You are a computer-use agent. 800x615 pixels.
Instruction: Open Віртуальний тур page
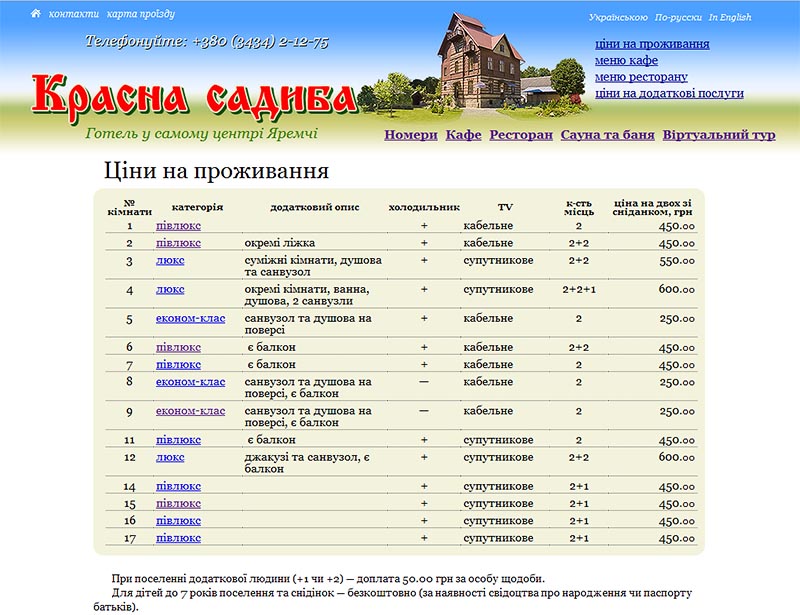coord(719,135)
